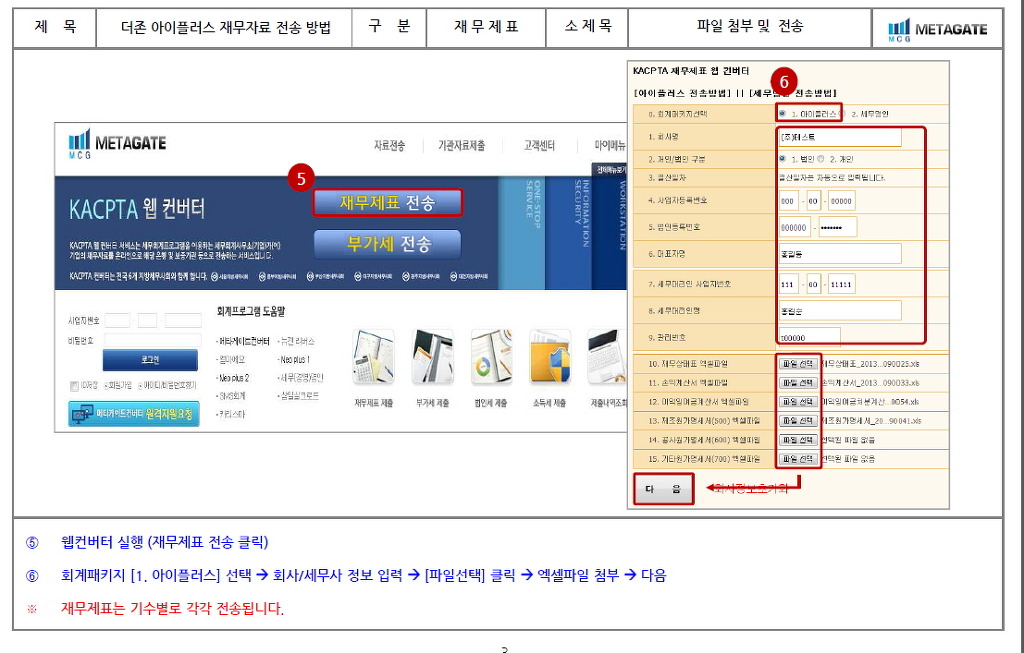Click the 로그인 button
The height and width of the screenshot is (653, 1024).
150,360
